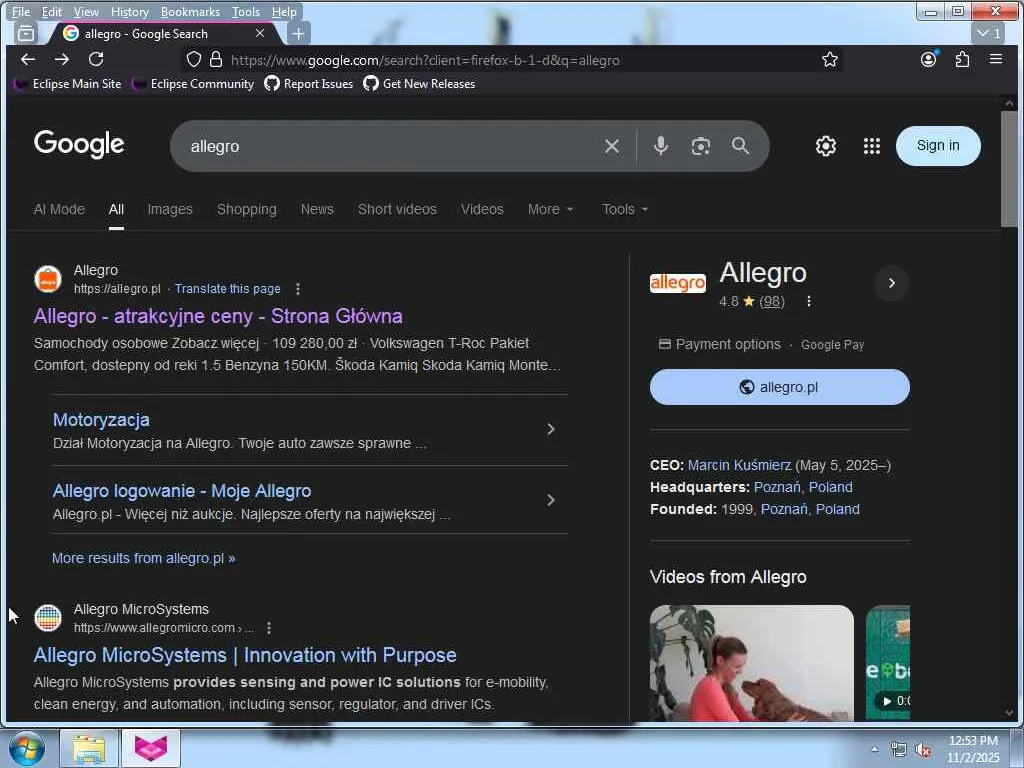Open File Explorer from the taskbar
The height and width of the screenshot is (768, 1024).
point(89,748)
